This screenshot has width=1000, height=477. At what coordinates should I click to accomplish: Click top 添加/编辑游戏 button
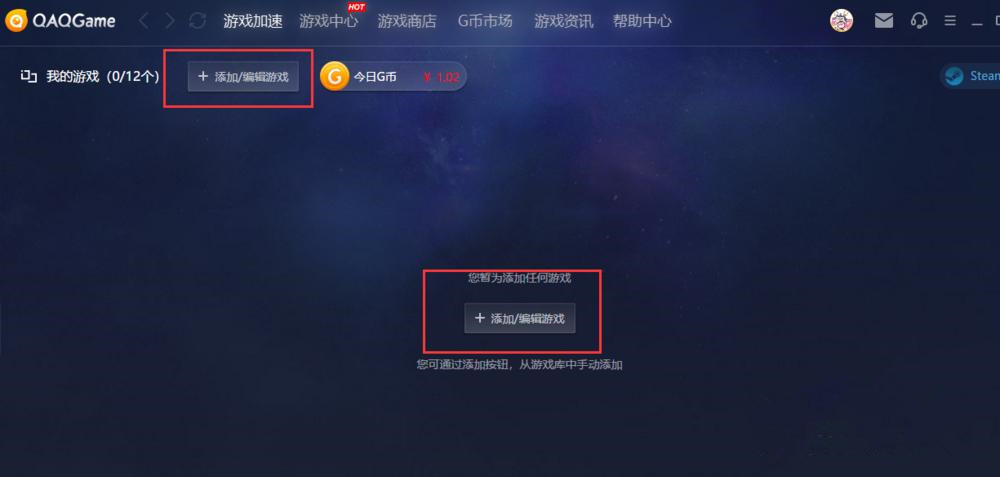[x=243, y=77]
